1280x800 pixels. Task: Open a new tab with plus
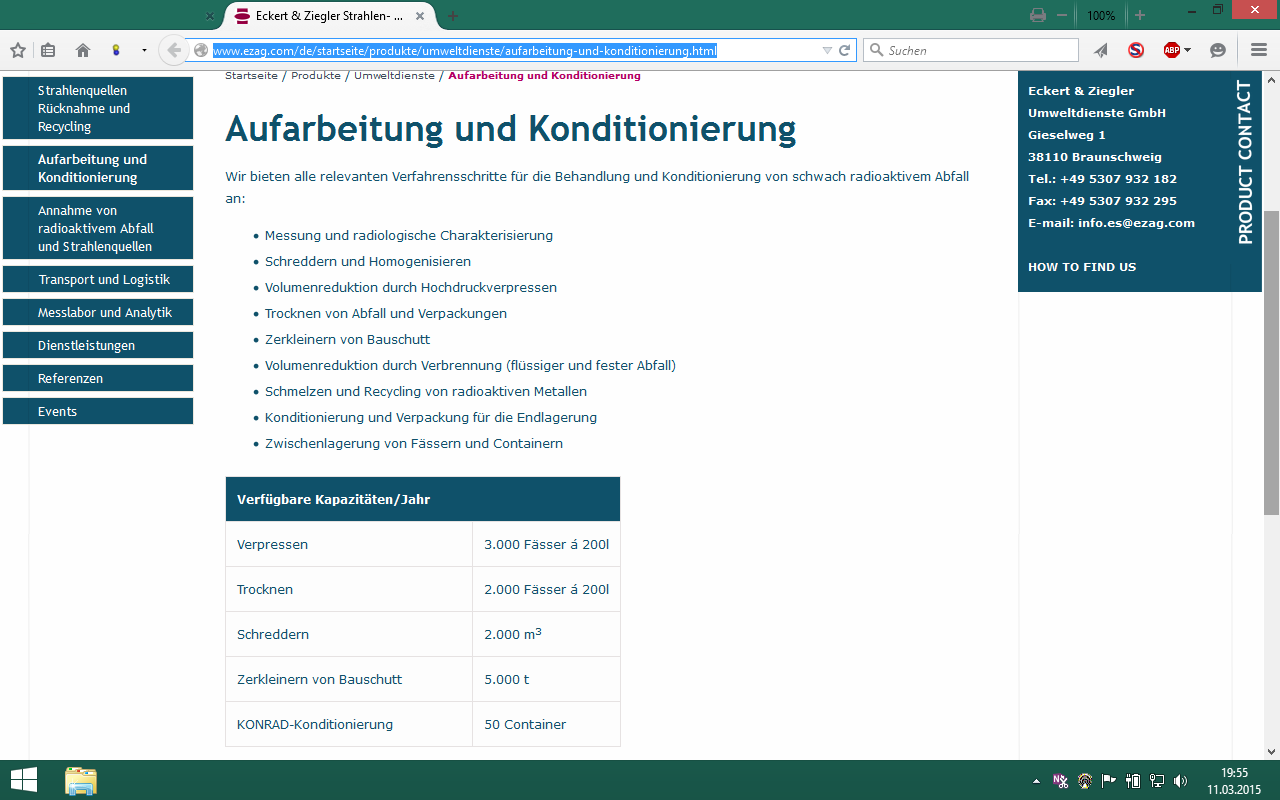point(453,16)
